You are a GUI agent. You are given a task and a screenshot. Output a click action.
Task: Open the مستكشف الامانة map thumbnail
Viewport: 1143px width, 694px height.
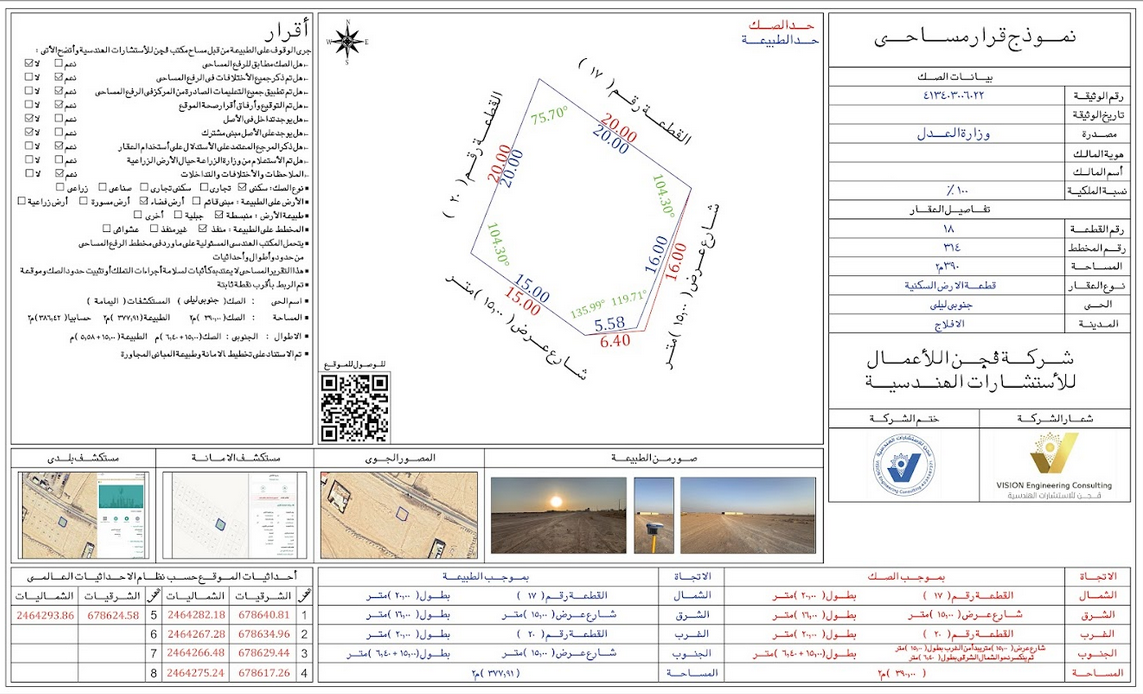coord(235,515)
